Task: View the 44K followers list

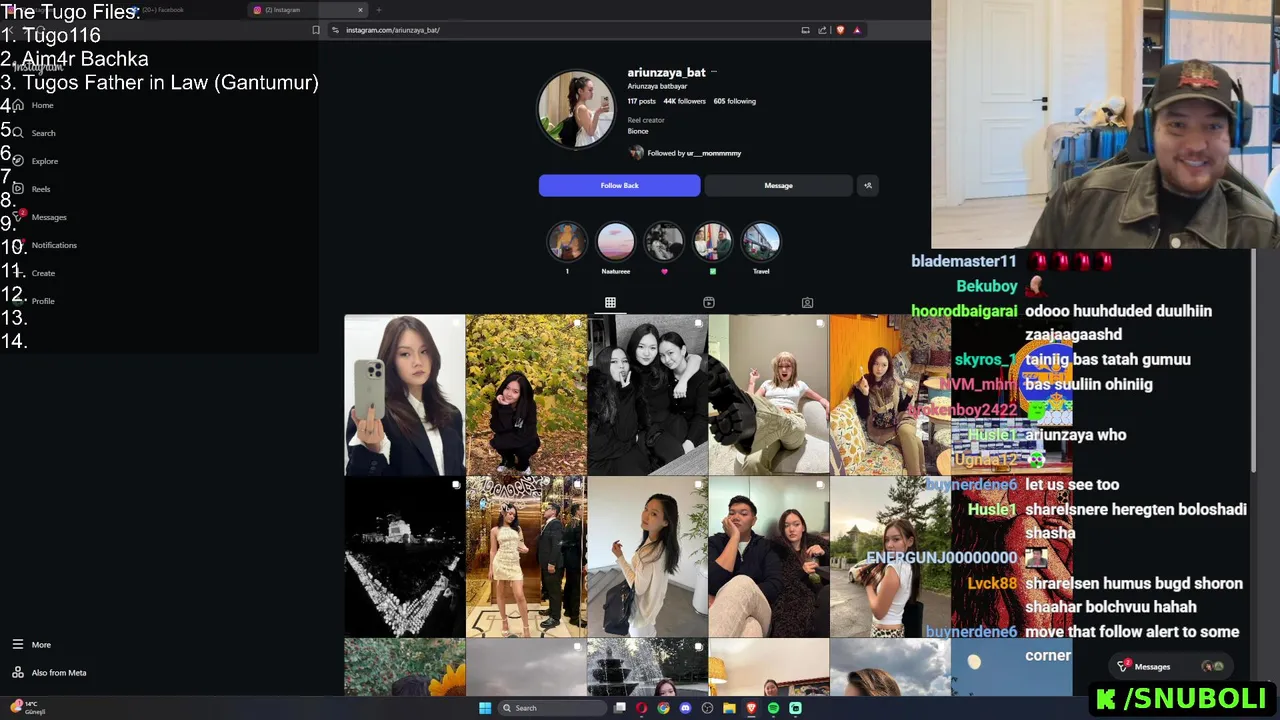Action: (684, 101)
